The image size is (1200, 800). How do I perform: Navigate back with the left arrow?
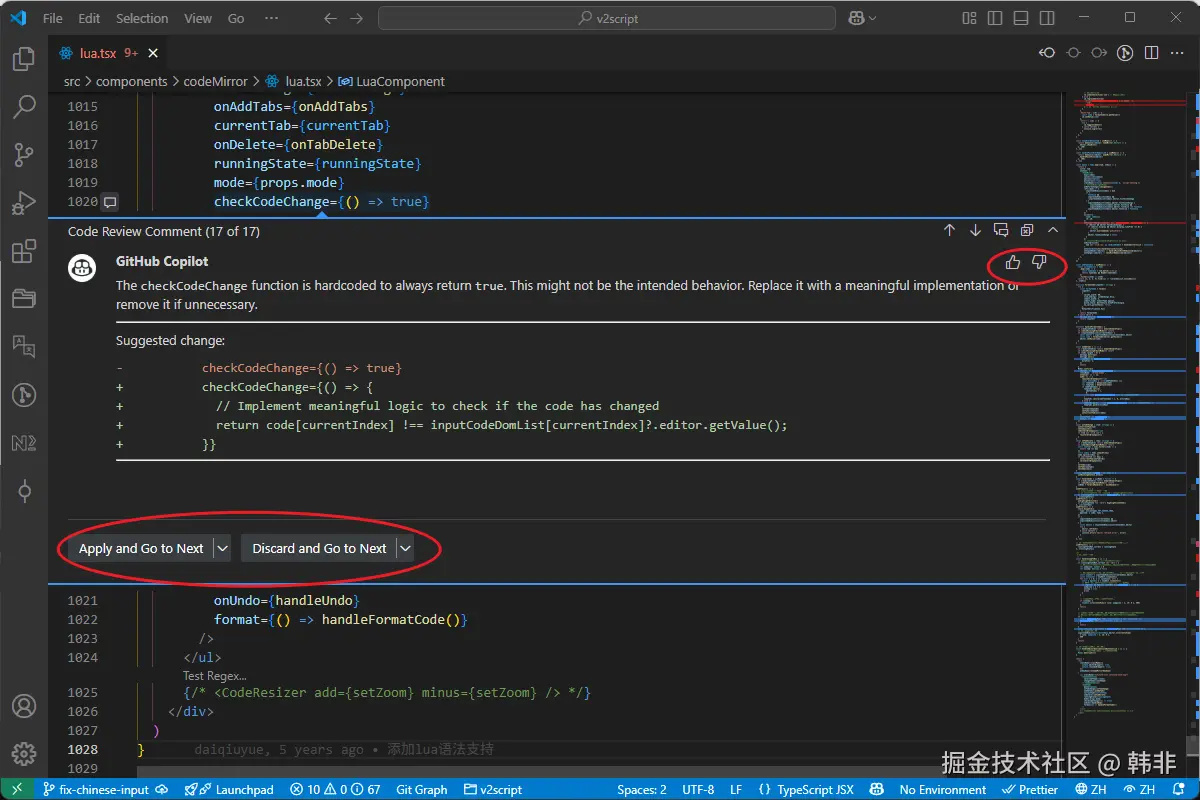click(331, 18)
